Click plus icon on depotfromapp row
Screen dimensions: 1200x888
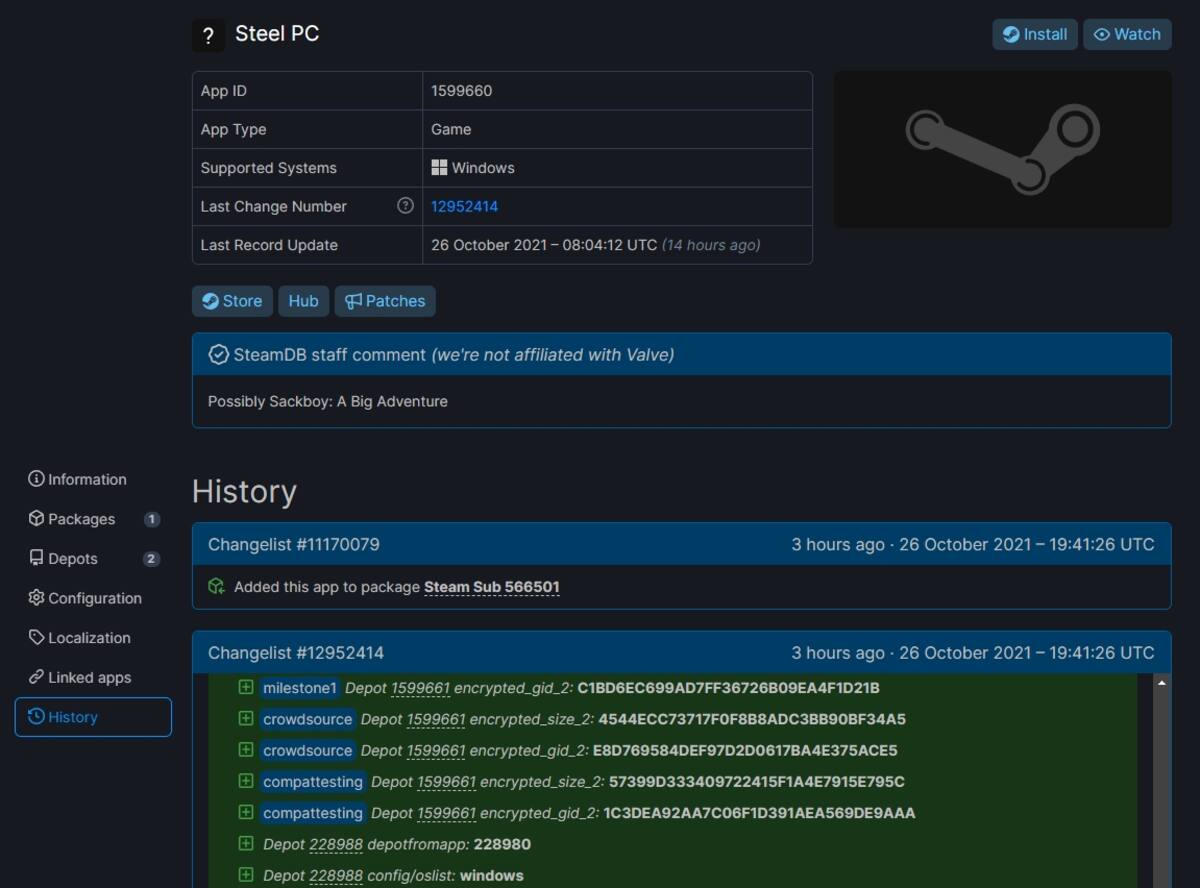pos(245,843)
